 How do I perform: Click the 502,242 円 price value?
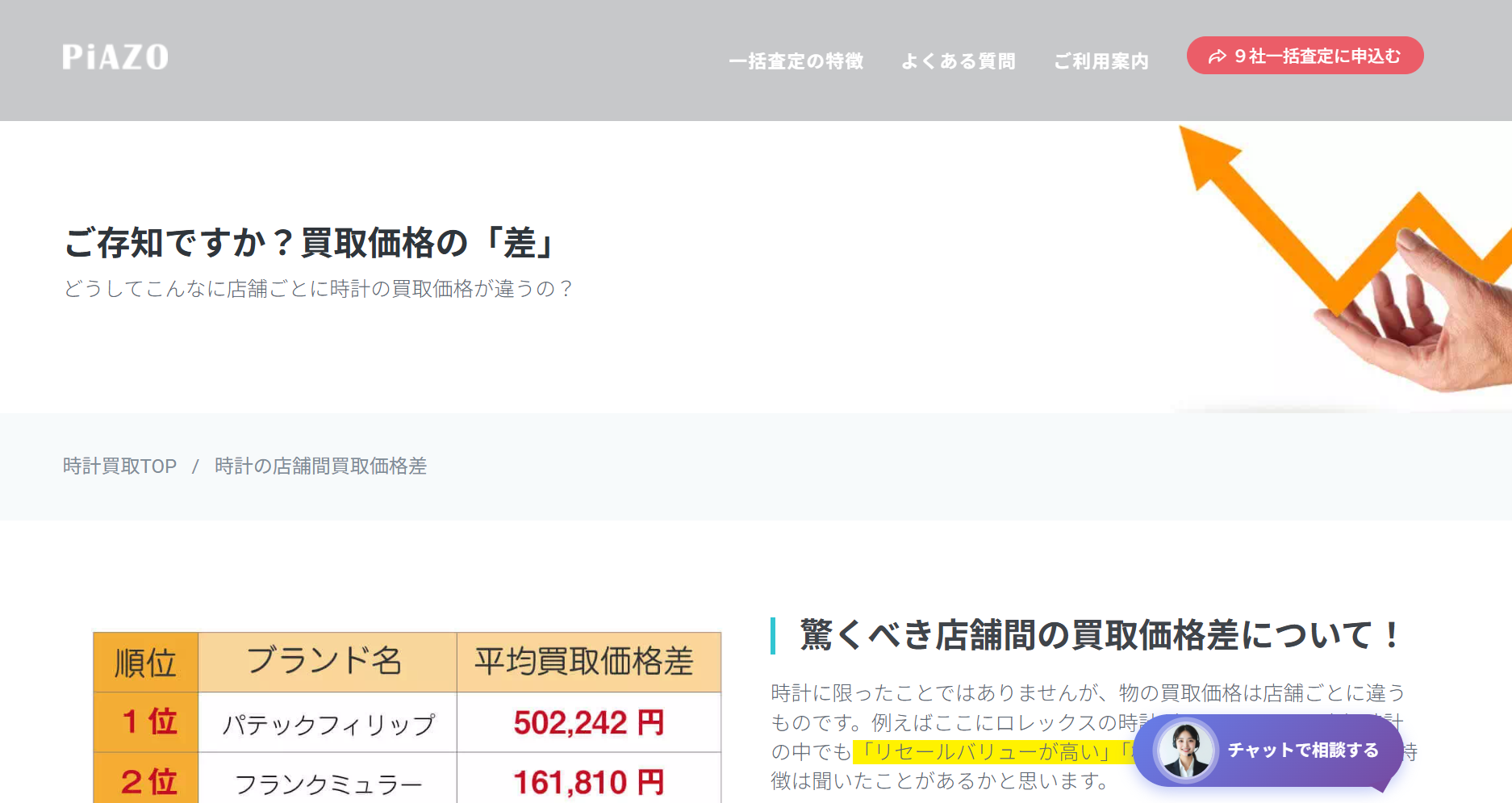[588, 722]
